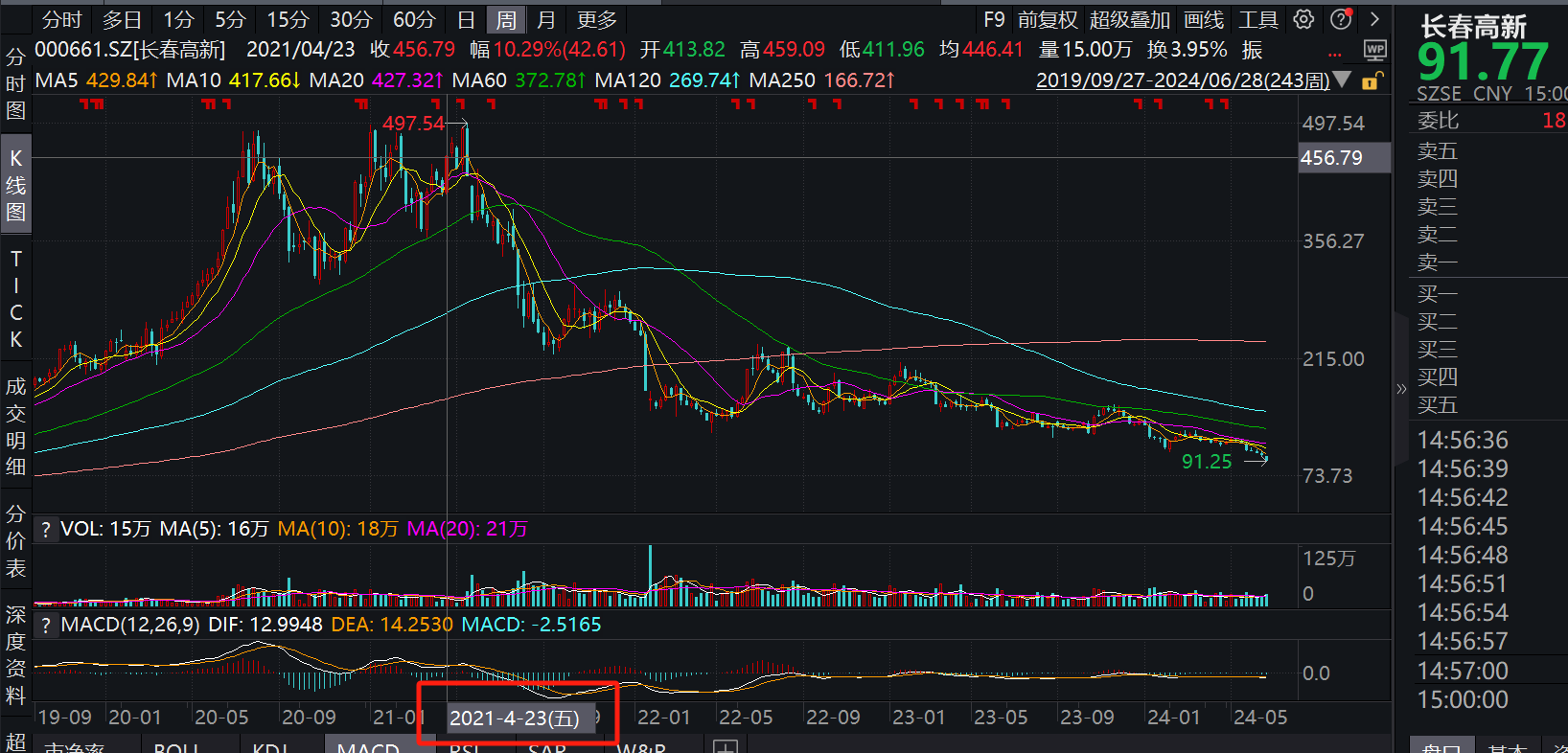The image size is (1568, 753).
Task: Open the 分价表 side tab
Action: [x=15, y=540]
